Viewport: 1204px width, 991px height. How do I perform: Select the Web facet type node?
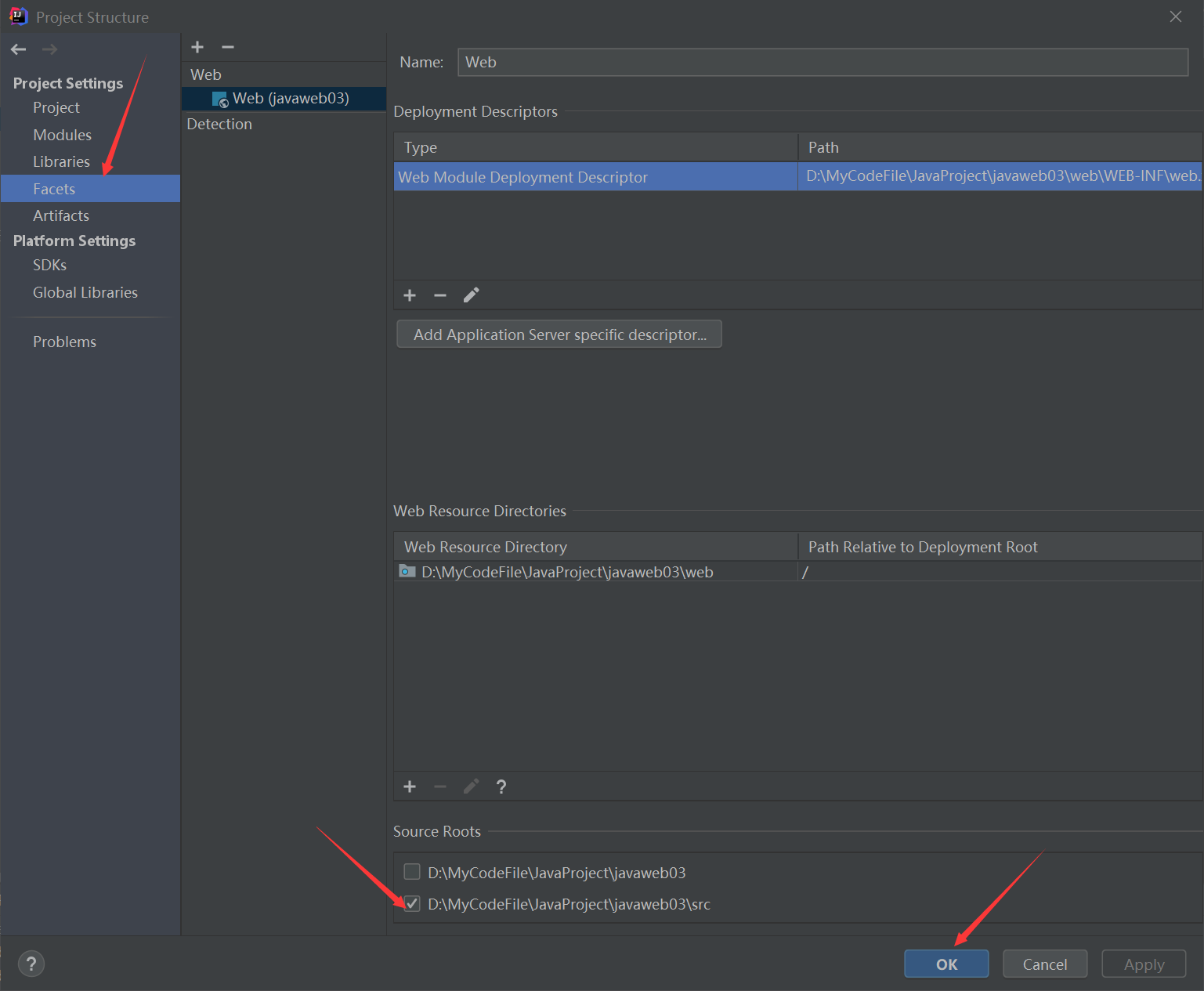pyautogui.click(x=206, y=74)
